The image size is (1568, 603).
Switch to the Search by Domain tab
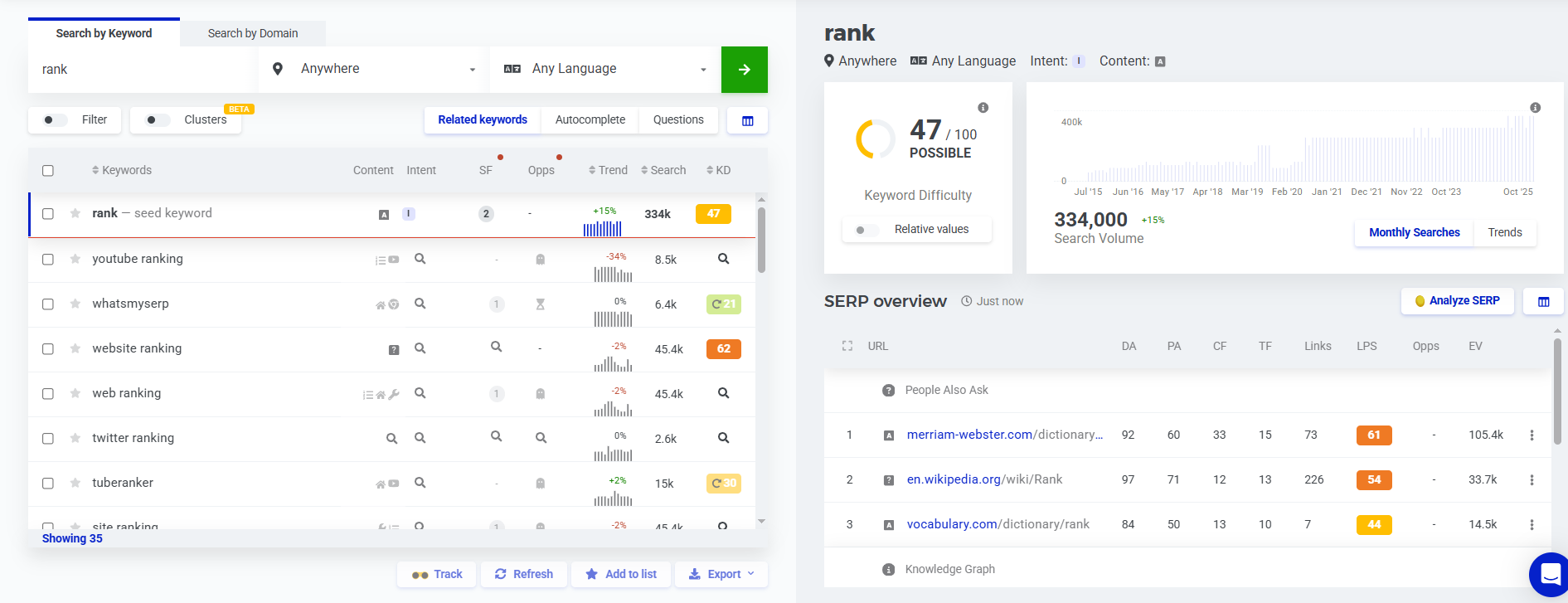pos(252,33)
